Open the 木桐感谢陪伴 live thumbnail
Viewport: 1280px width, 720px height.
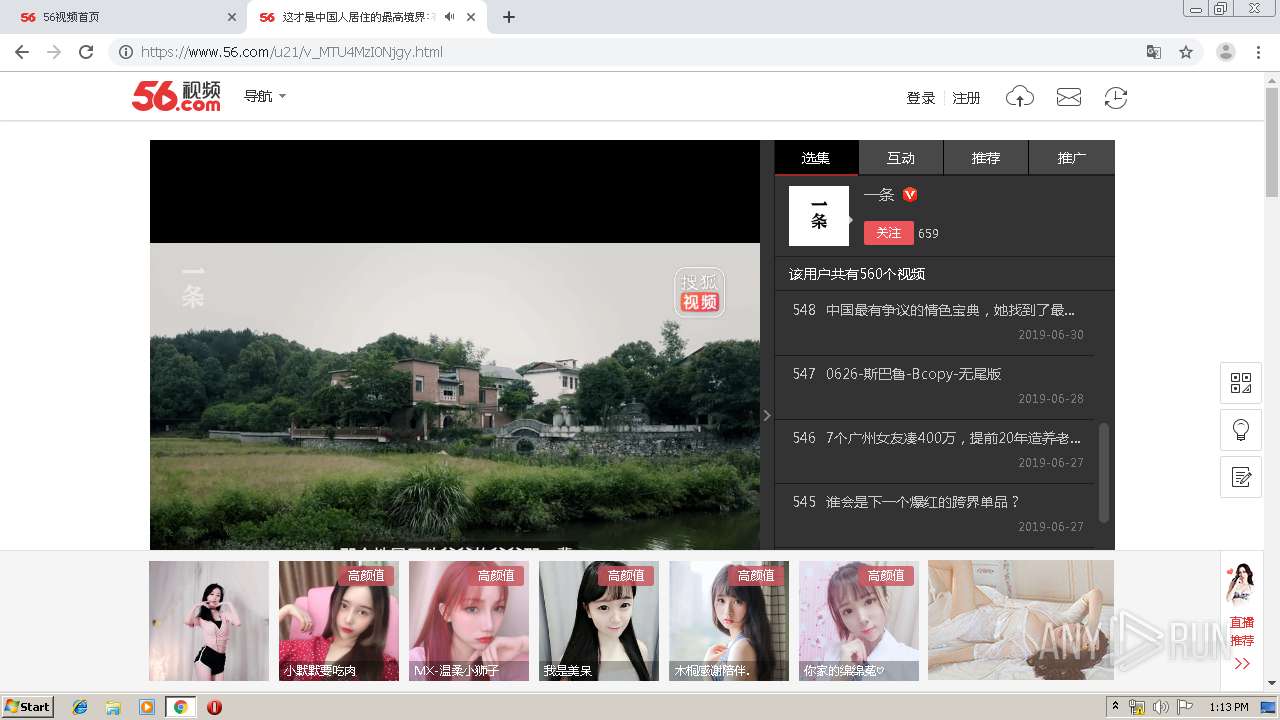pos(729,621)
